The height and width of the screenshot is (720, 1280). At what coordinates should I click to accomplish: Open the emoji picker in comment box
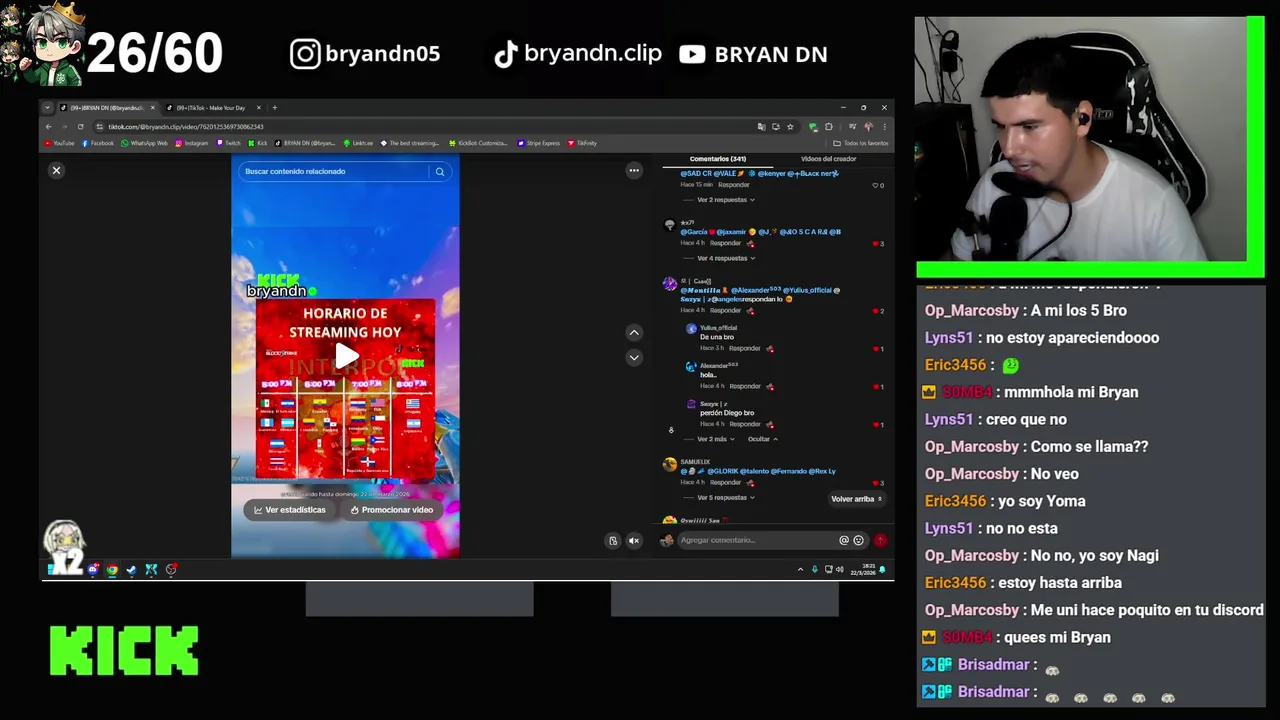coord(858,540)
